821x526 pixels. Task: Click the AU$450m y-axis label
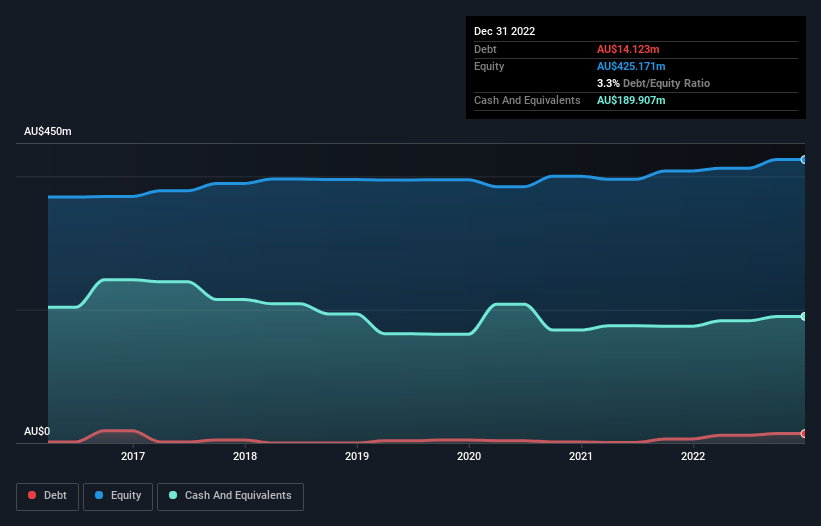click(x=48, y=131)
